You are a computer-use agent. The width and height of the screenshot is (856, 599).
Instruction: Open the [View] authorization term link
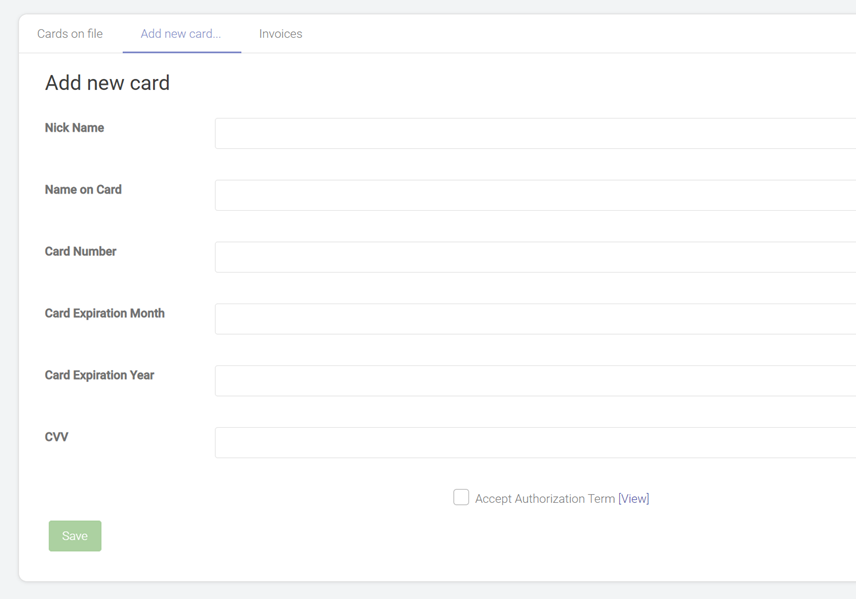[633, 499]
